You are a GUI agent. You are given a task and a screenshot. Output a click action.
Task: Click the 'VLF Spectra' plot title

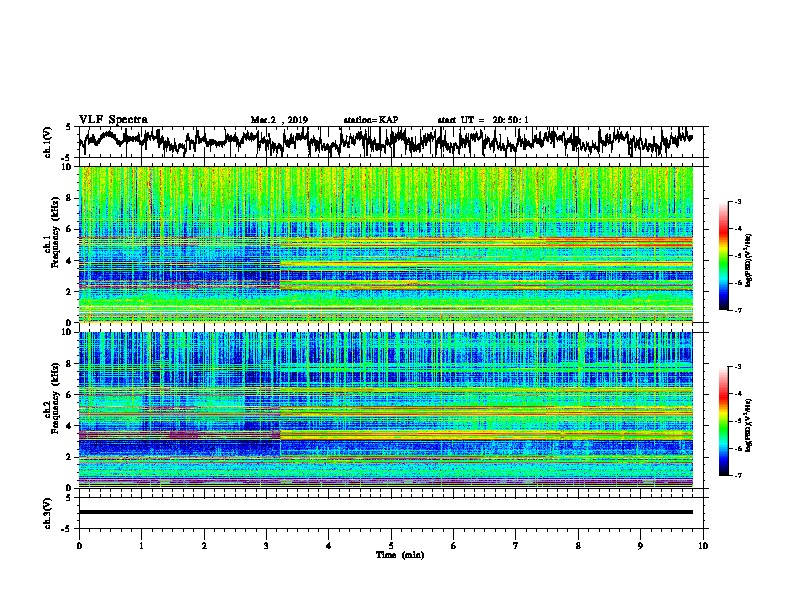113,120
